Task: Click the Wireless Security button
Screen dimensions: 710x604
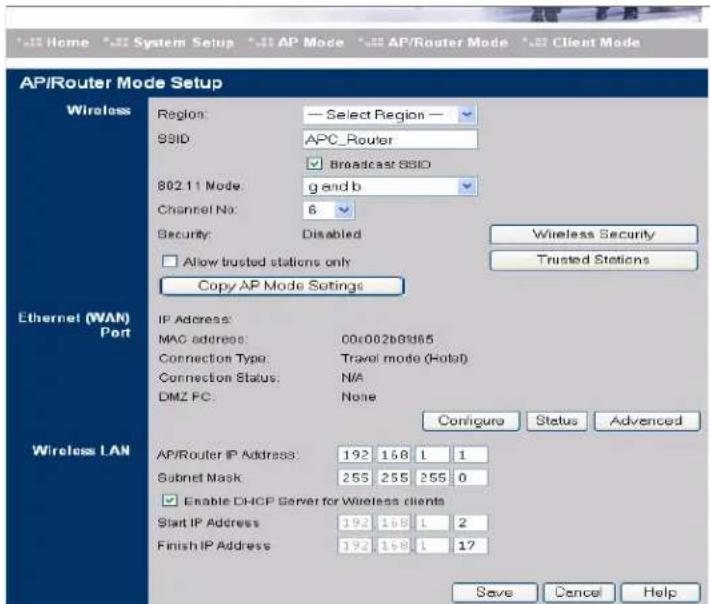Action: (594, 235)
